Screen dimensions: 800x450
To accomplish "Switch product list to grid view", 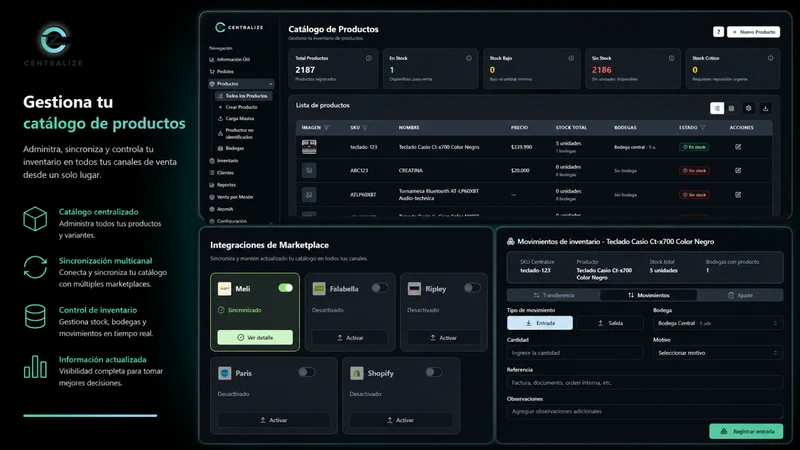I will [731, 108].
